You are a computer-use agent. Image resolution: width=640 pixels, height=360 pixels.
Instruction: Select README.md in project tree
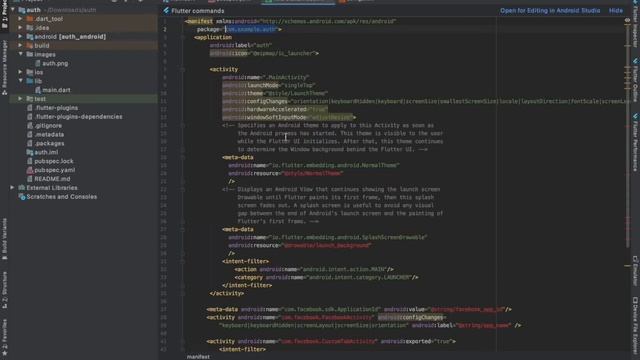[x=52, y=179]
